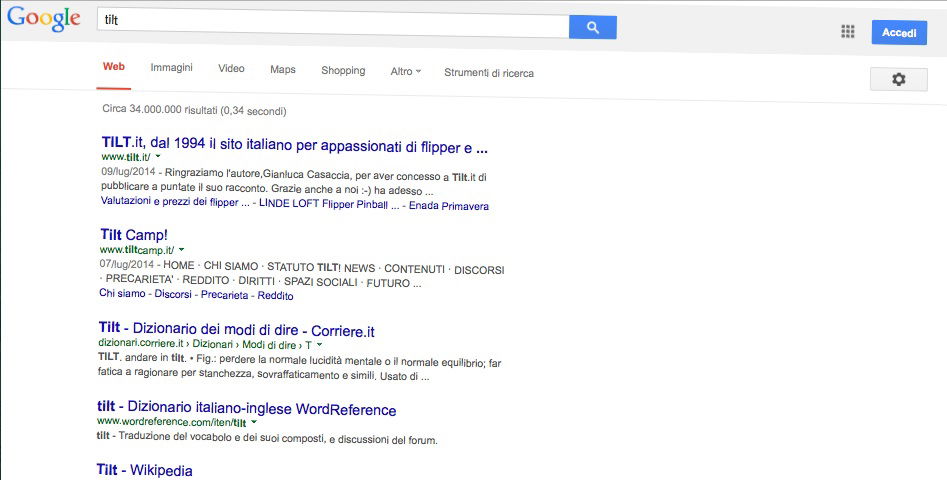Open the 'Reddito' sitelink
This screenshot has width=947, height=480.
275,296
